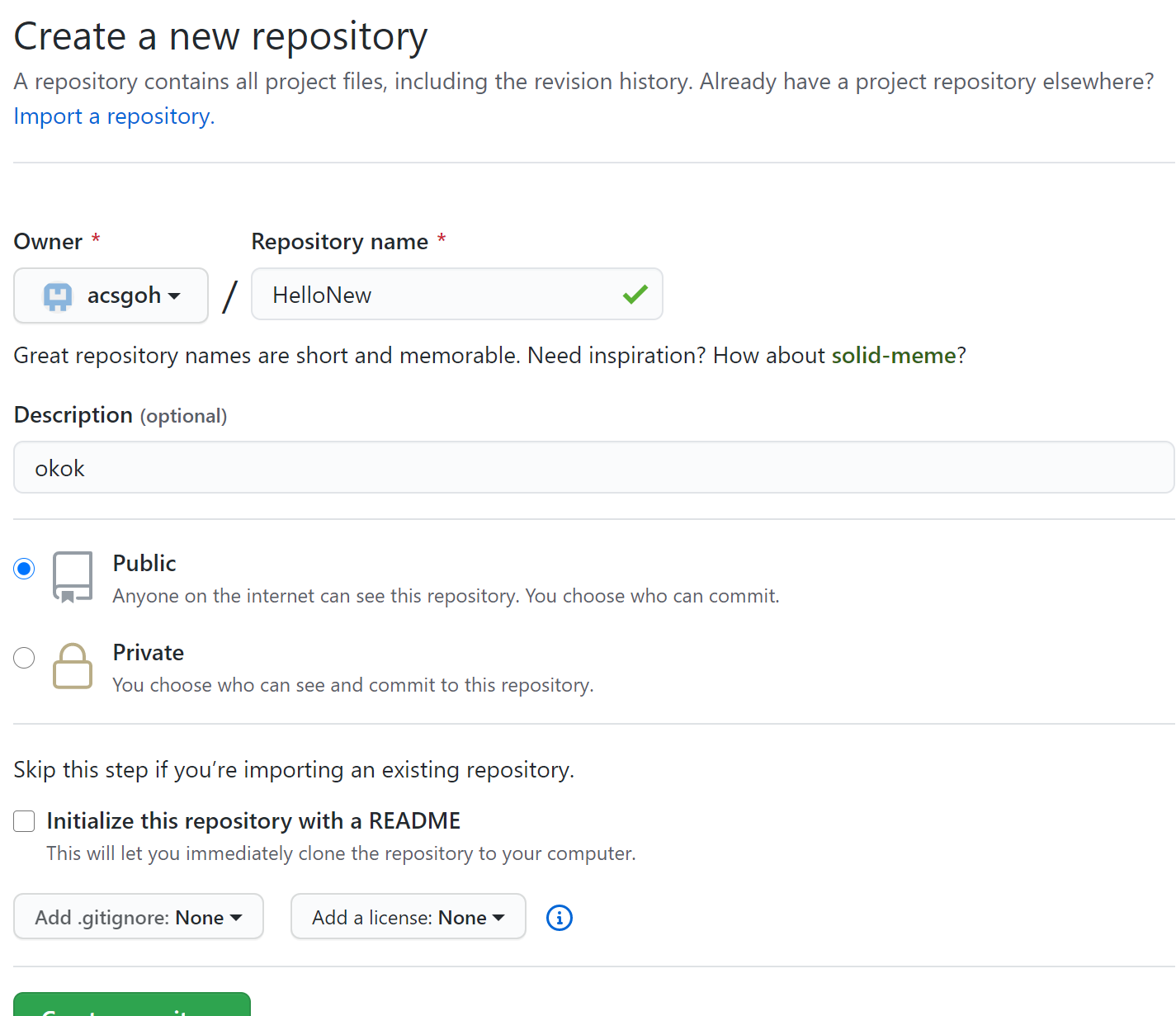Click the Description (optional) label
Viewport: 1176px width, 1016px height.
(120, 415)
